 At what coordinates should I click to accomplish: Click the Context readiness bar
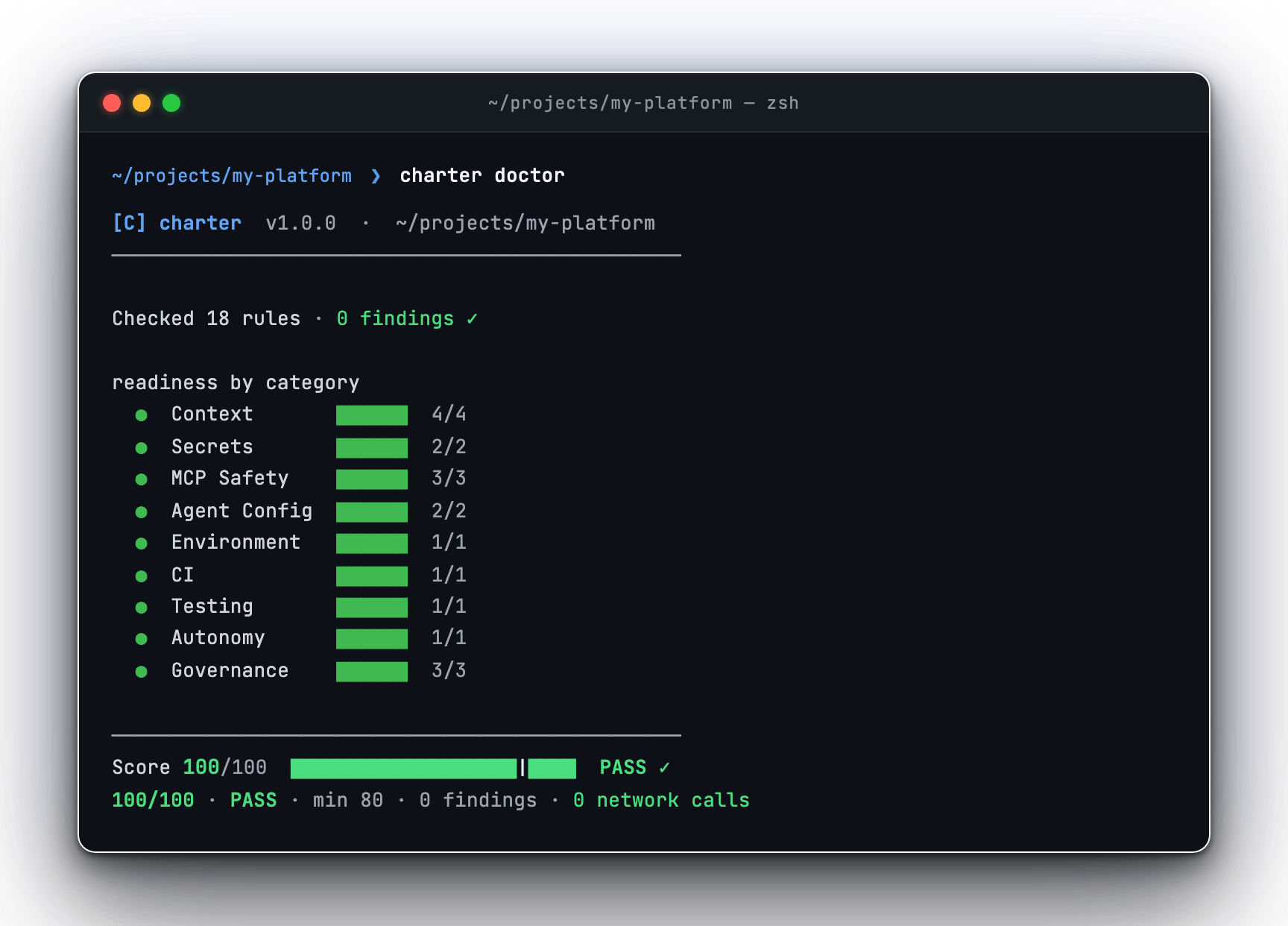pyautogui.click(x=372, y=415)
